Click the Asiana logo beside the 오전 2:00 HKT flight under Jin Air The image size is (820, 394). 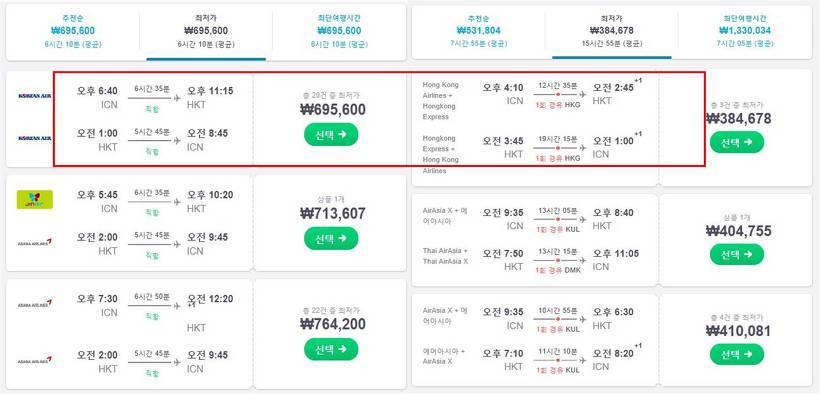(x=35, y=242)
